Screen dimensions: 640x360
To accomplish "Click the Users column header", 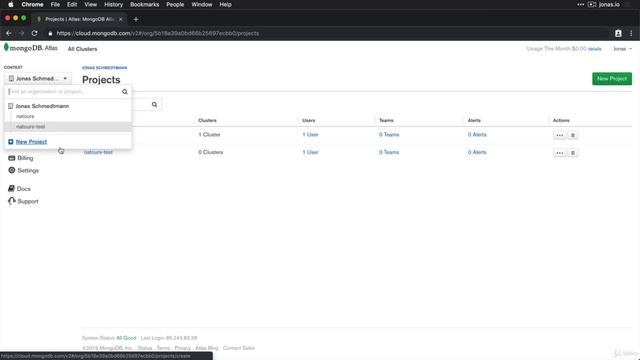I will tap(309, 120).
